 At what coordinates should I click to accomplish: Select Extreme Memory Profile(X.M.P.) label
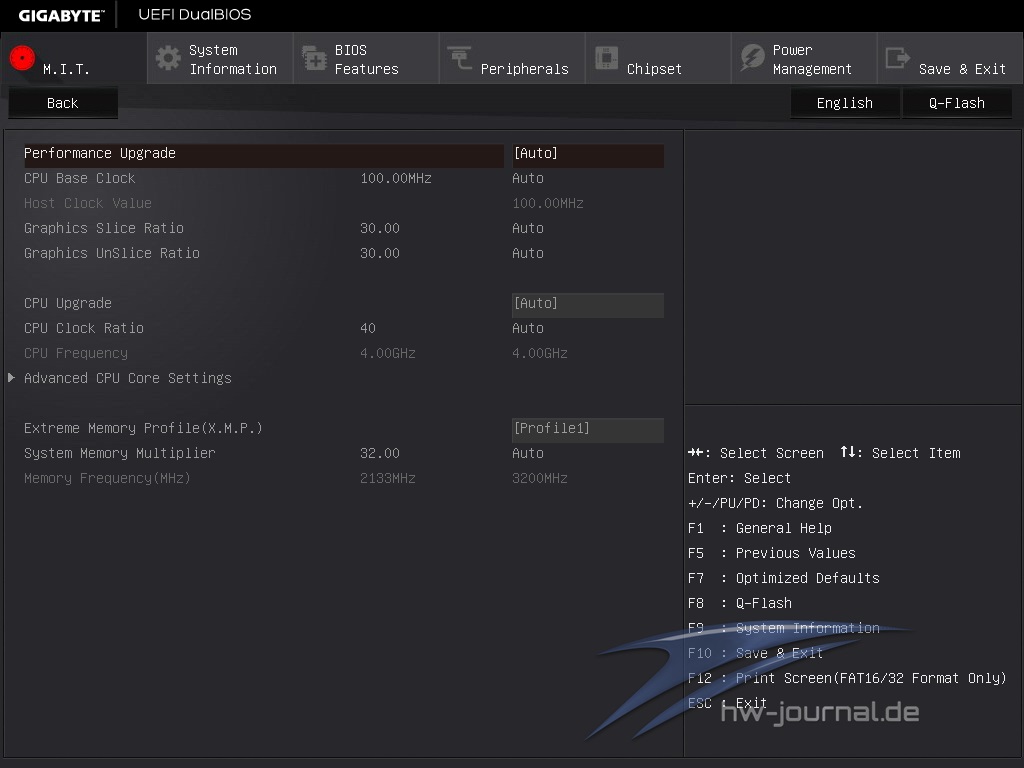click(143, 428)
